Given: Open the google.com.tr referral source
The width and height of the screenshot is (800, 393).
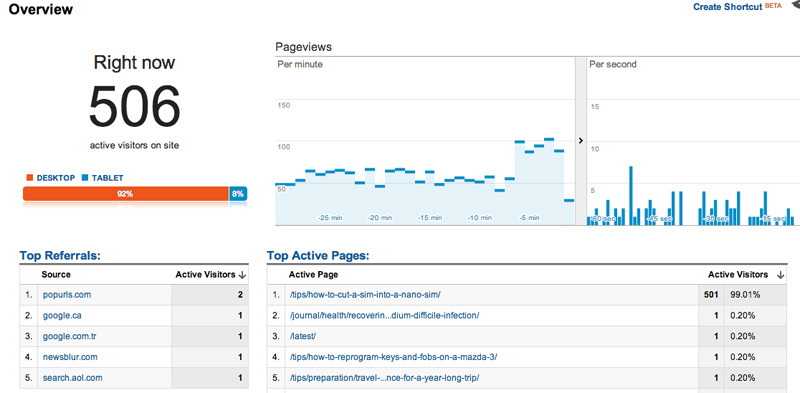Looking at the screenshot, I should tap(69, 336).
